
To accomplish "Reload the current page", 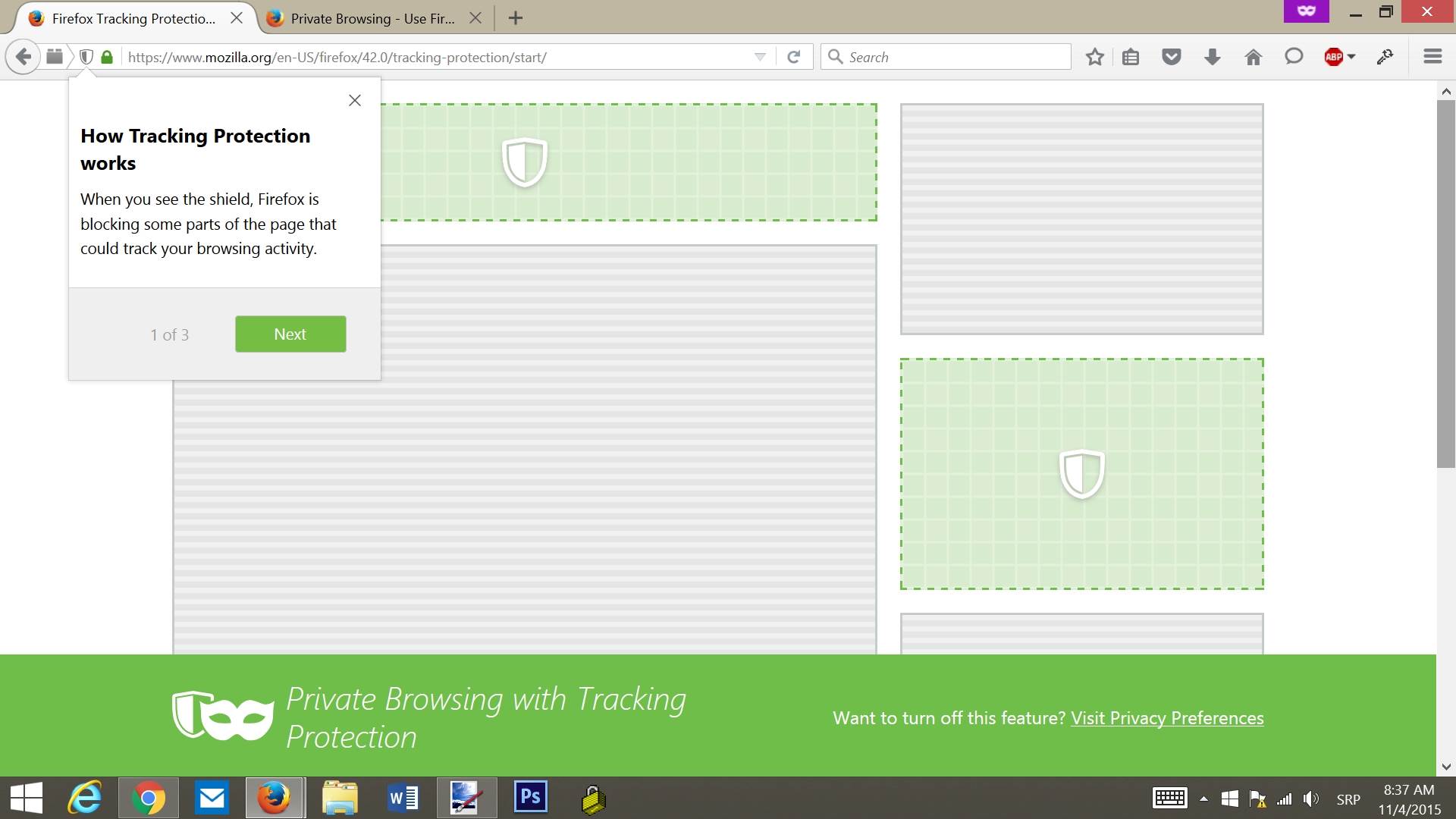I will pos(794,56).
